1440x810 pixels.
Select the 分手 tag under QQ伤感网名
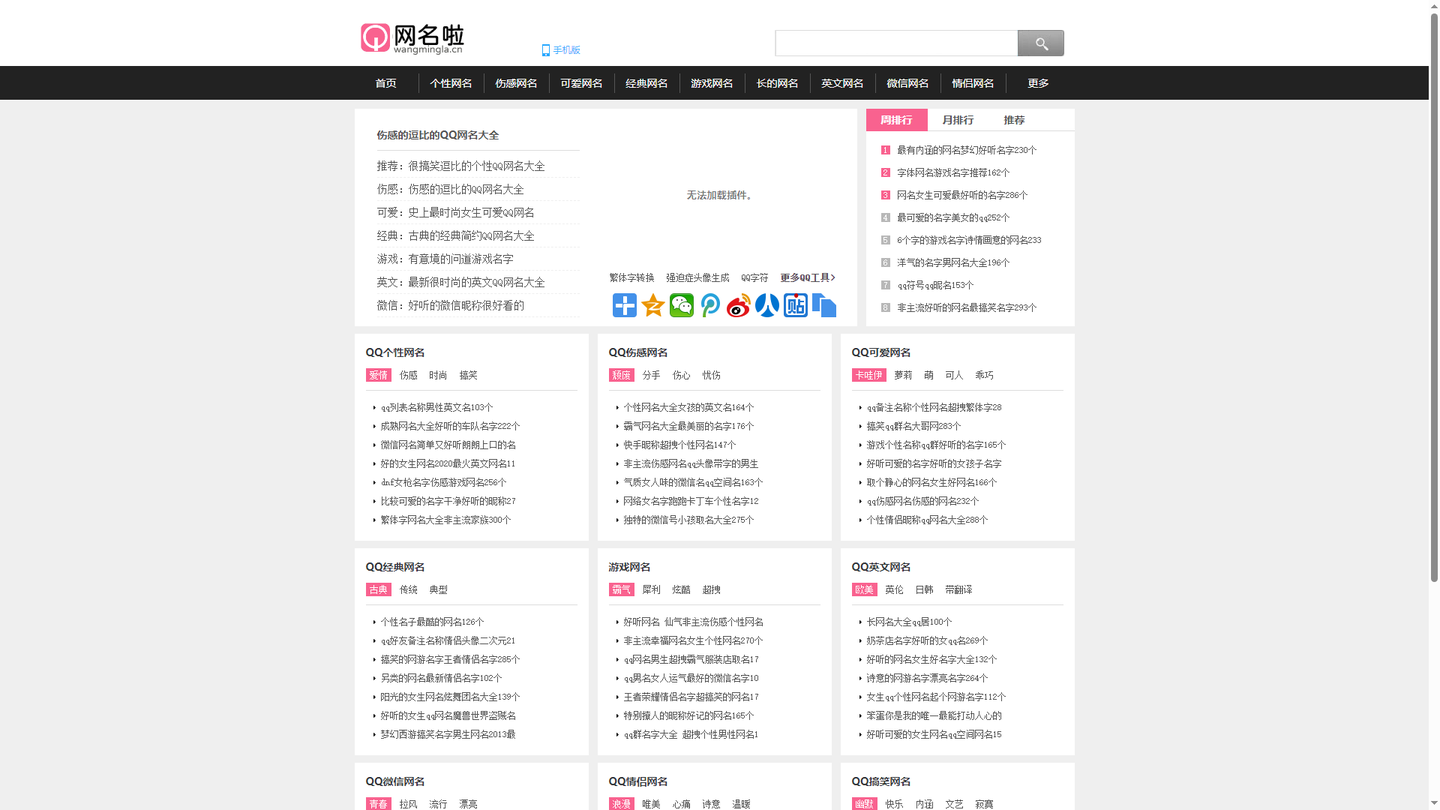coord(651,375)
